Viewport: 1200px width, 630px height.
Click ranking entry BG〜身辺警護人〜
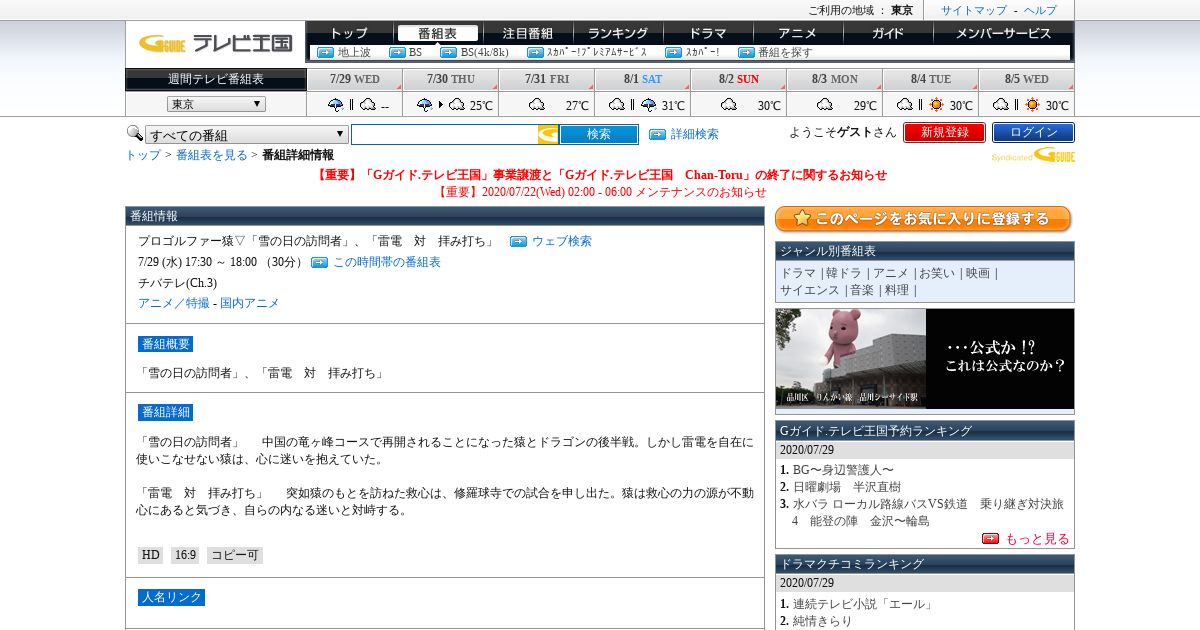[843, 470]
